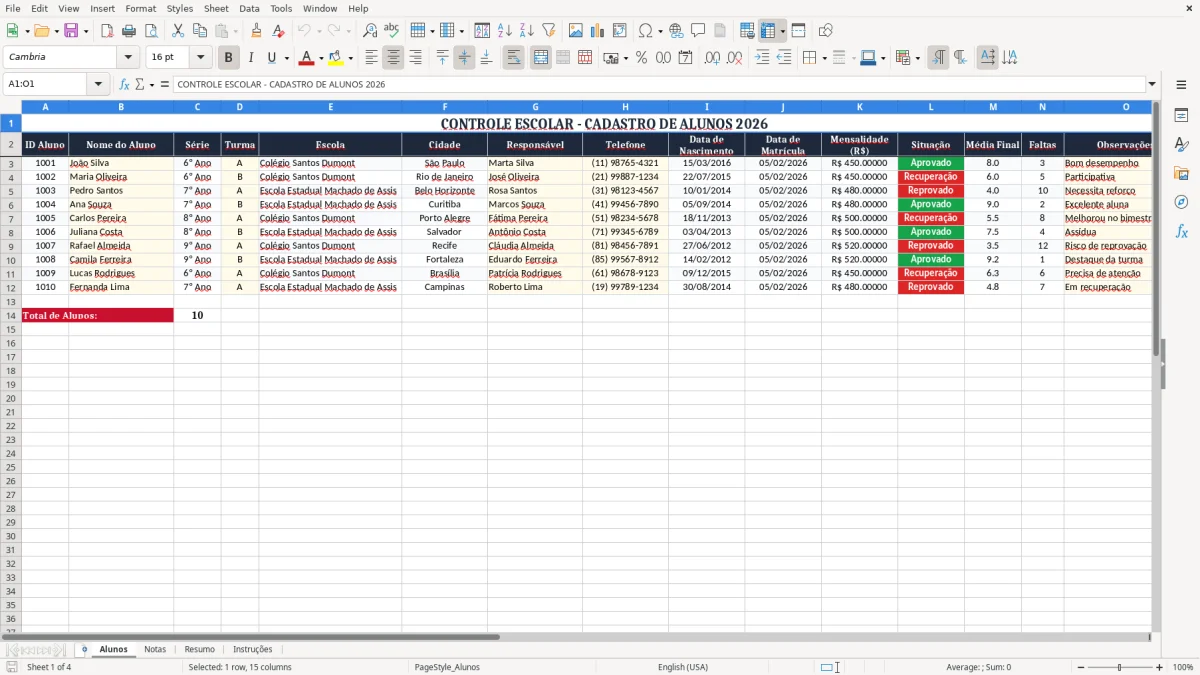The width and height of the screenshot is (1200, 675).
Task: Run the Spelling check icon
Action: (392, 31)
